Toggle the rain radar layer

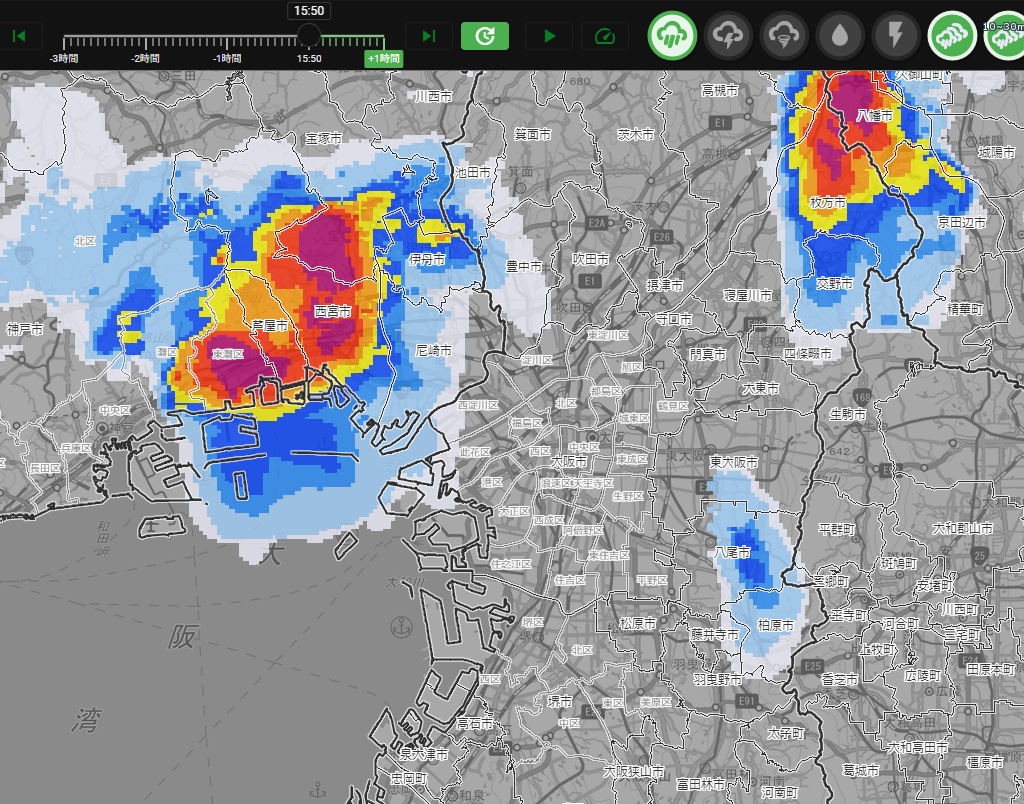click(673, 36)
